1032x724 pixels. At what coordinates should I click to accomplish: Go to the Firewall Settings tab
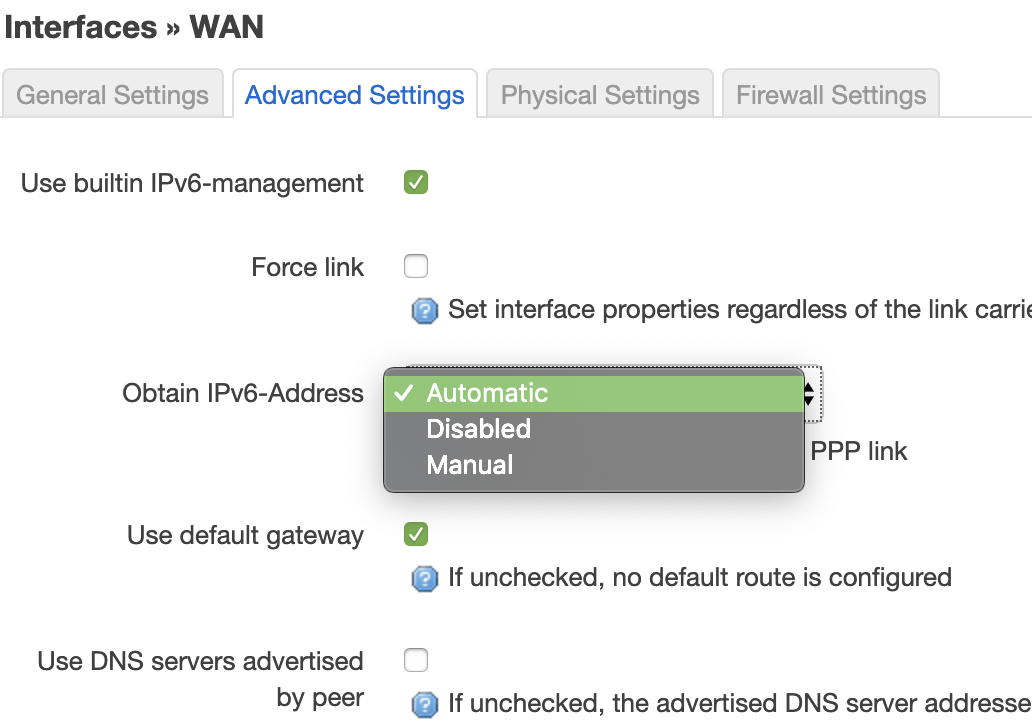click(831, 96)
